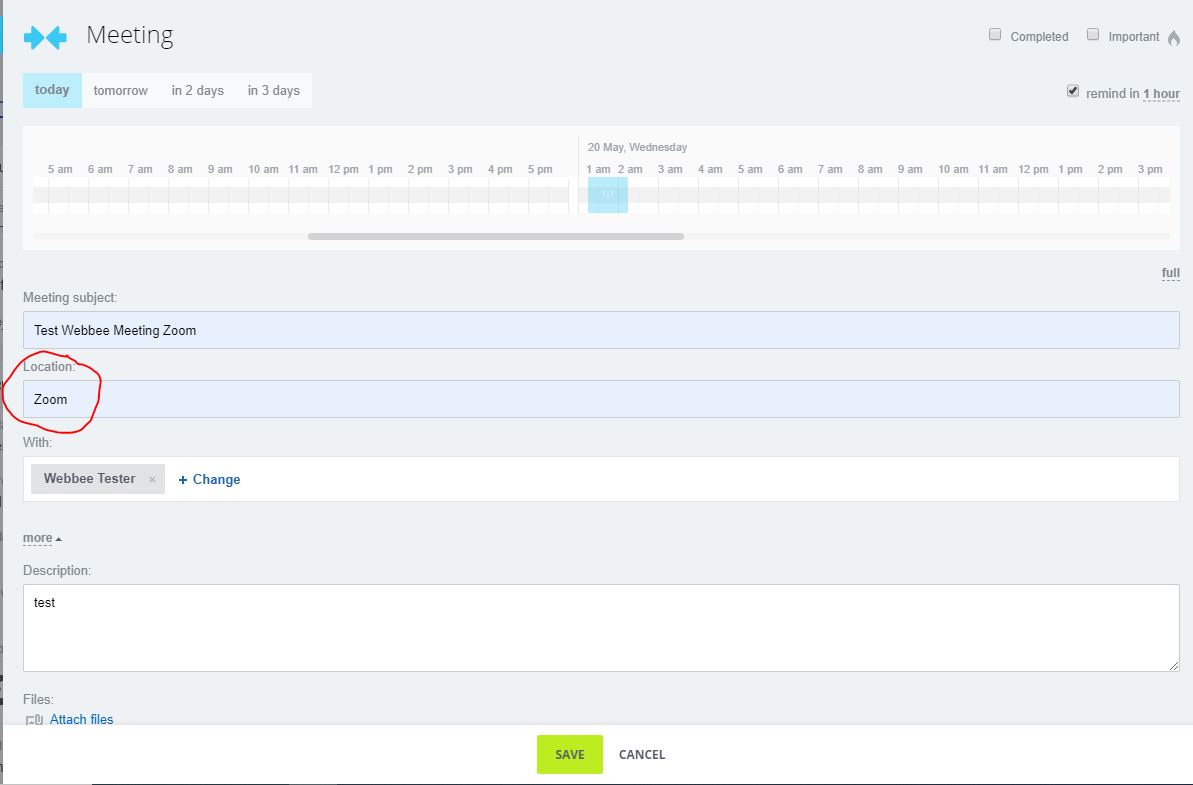Click the Important flame icon
The height and width of the screenshot is (785, 1193).
click(1173, 38)
